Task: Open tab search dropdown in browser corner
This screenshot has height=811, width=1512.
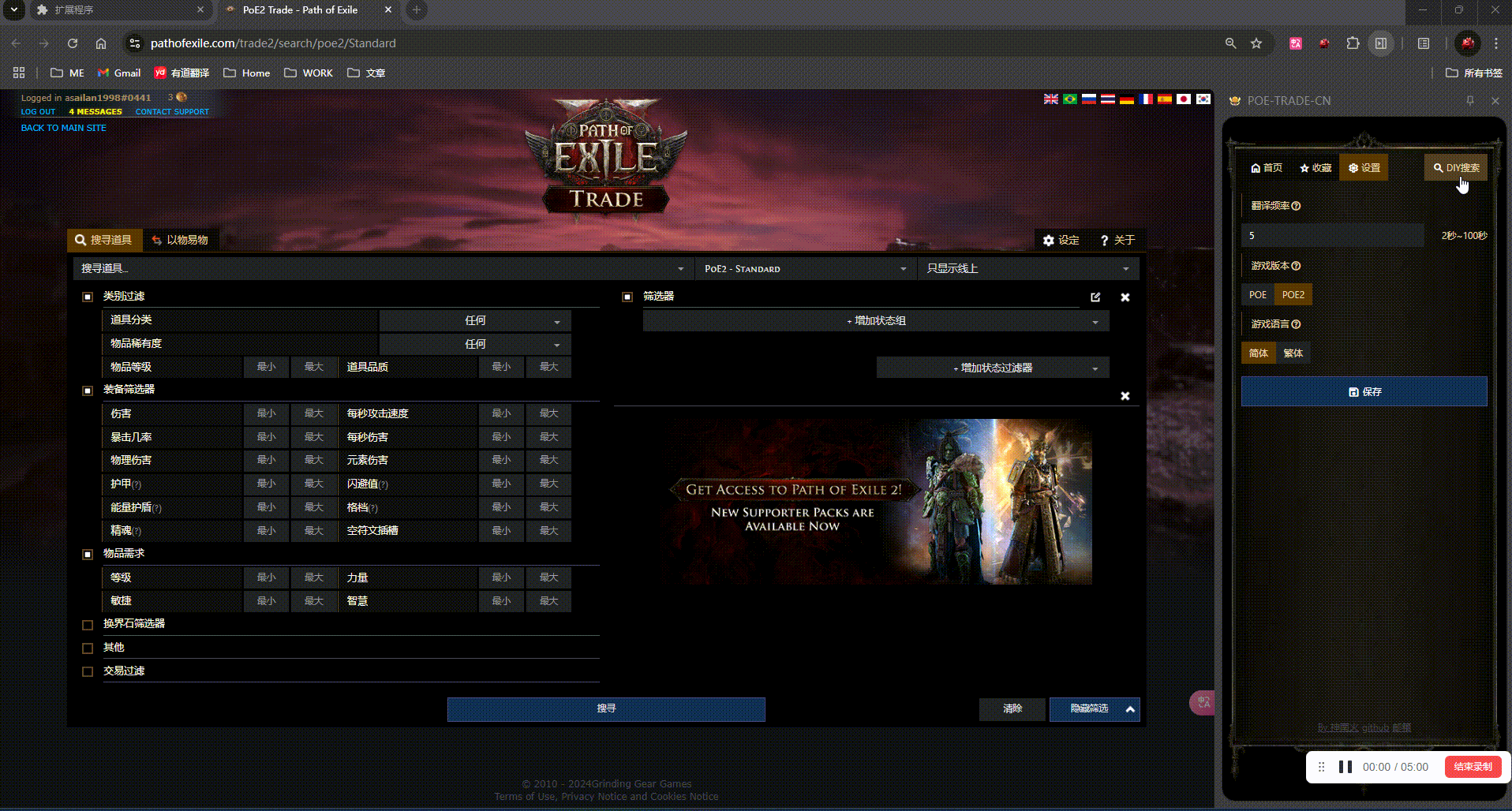Action: point(14,10)
